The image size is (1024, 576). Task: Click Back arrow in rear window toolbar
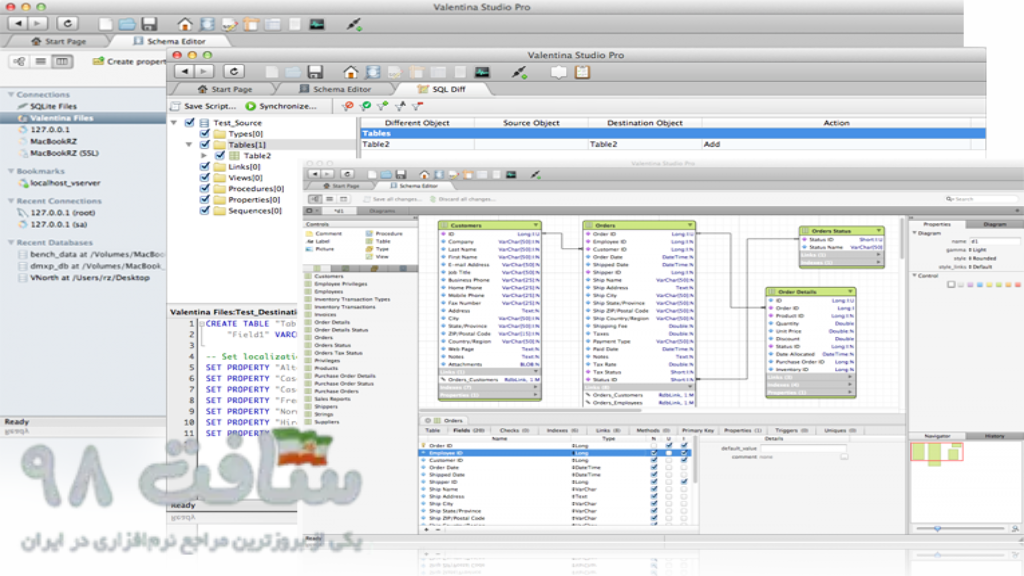click(x=18, y=24)
